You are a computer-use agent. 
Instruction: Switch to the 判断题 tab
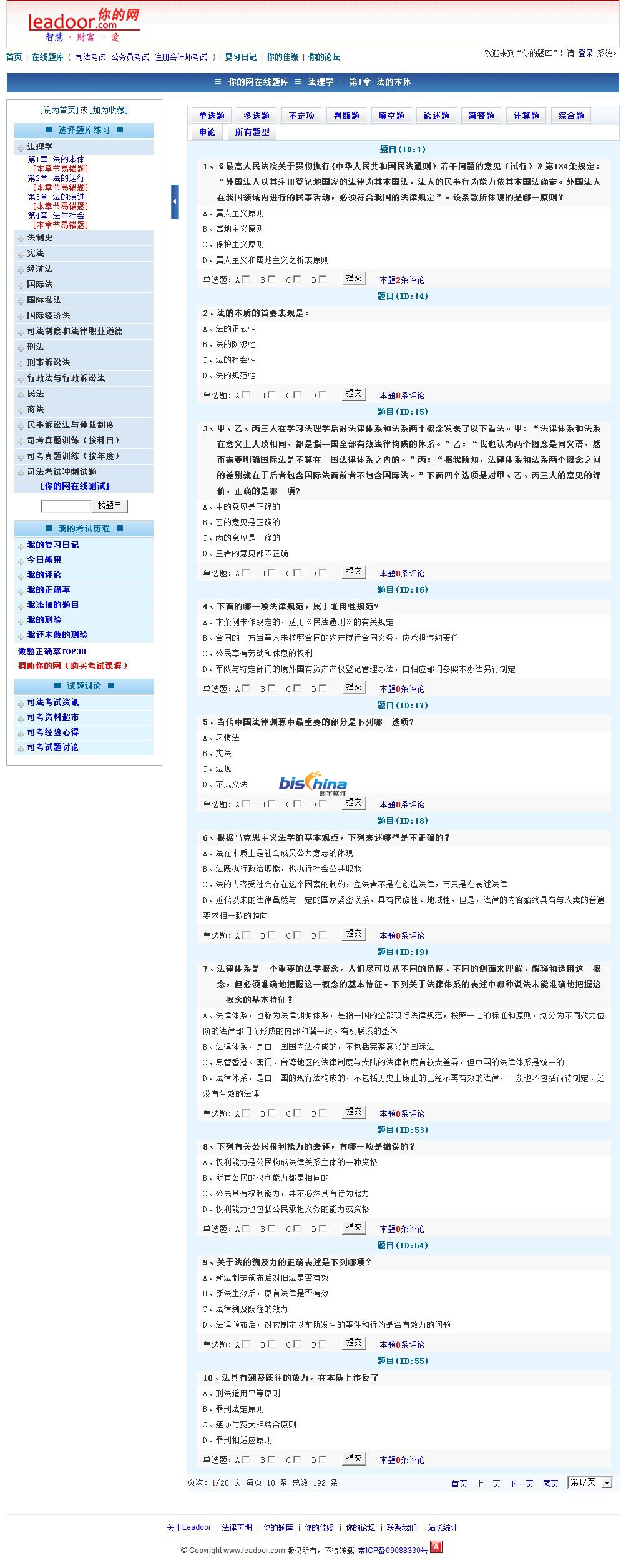click(x=346, y=116)
